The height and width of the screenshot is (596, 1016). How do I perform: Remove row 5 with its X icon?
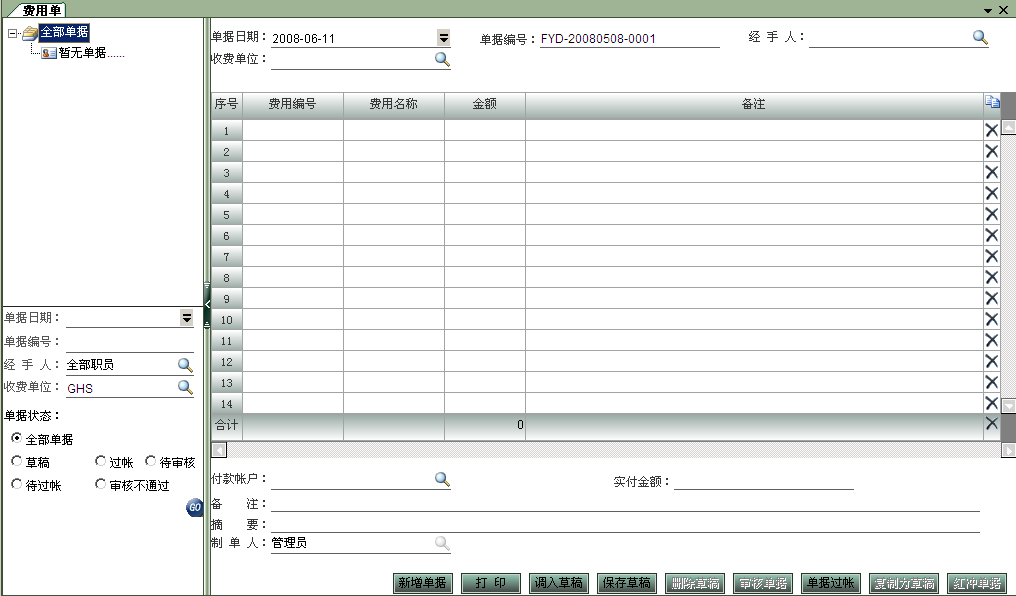[x=991, y=214]
